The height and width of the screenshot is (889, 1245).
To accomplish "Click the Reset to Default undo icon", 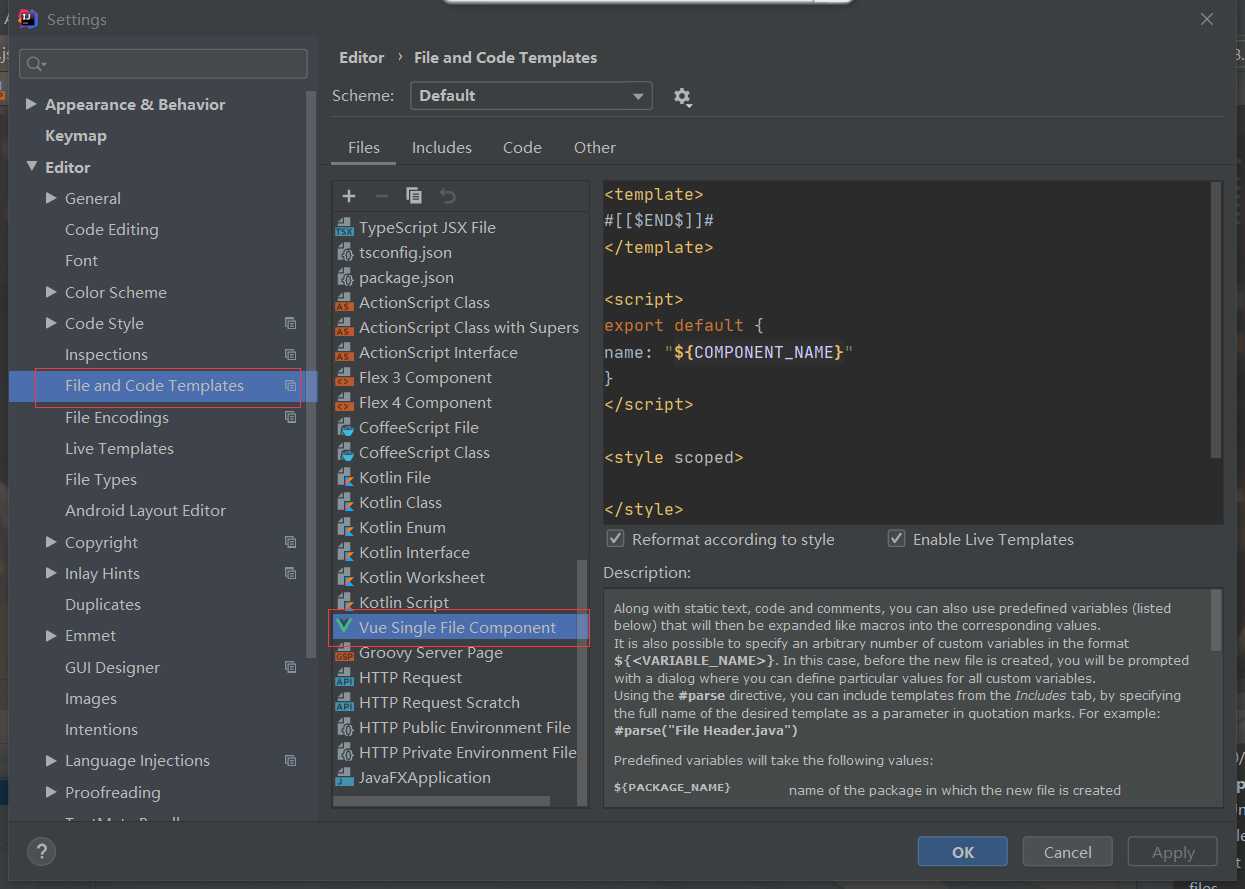I will pos(448,196).
